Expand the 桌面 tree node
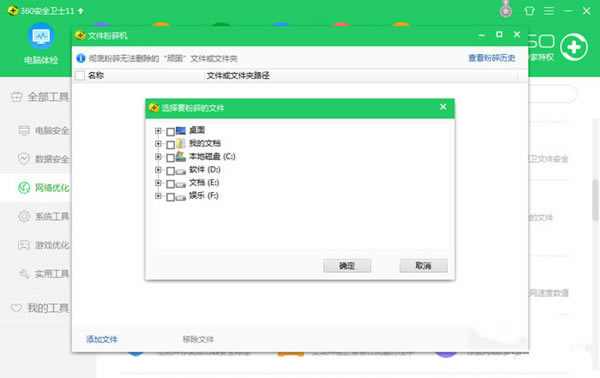 (158, 131)
